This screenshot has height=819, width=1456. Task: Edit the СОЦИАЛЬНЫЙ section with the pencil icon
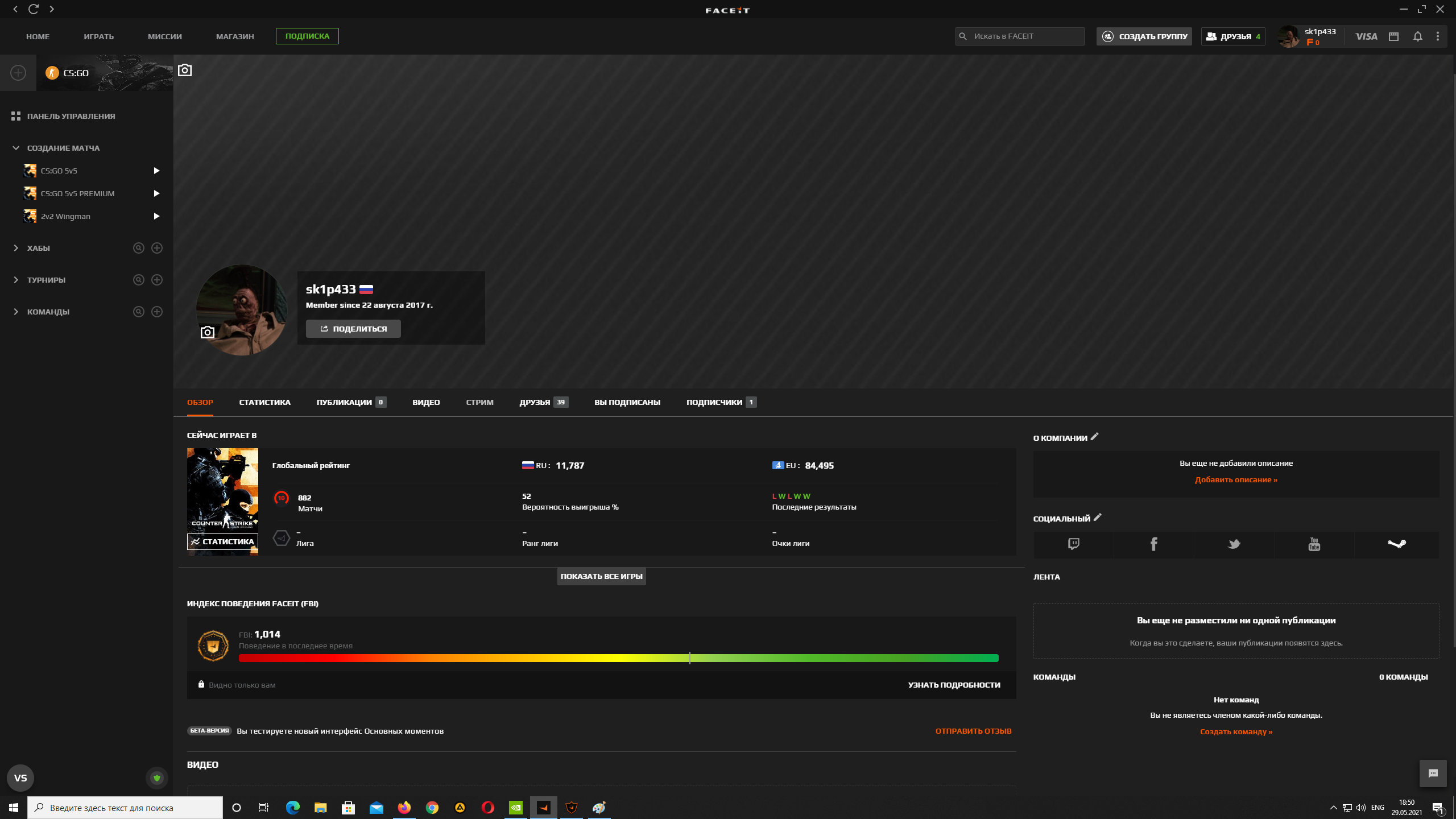pyautogui.click(x=1098, y=518)
